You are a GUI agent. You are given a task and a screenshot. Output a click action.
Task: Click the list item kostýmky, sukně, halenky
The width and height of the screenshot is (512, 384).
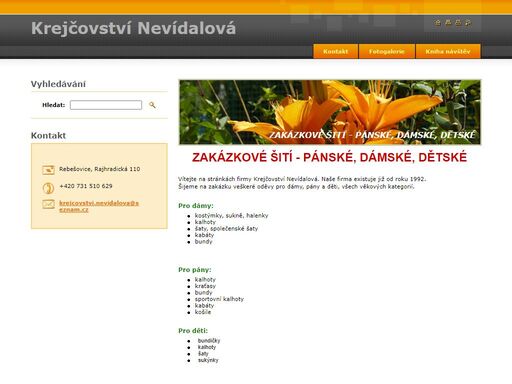(231, 216)
